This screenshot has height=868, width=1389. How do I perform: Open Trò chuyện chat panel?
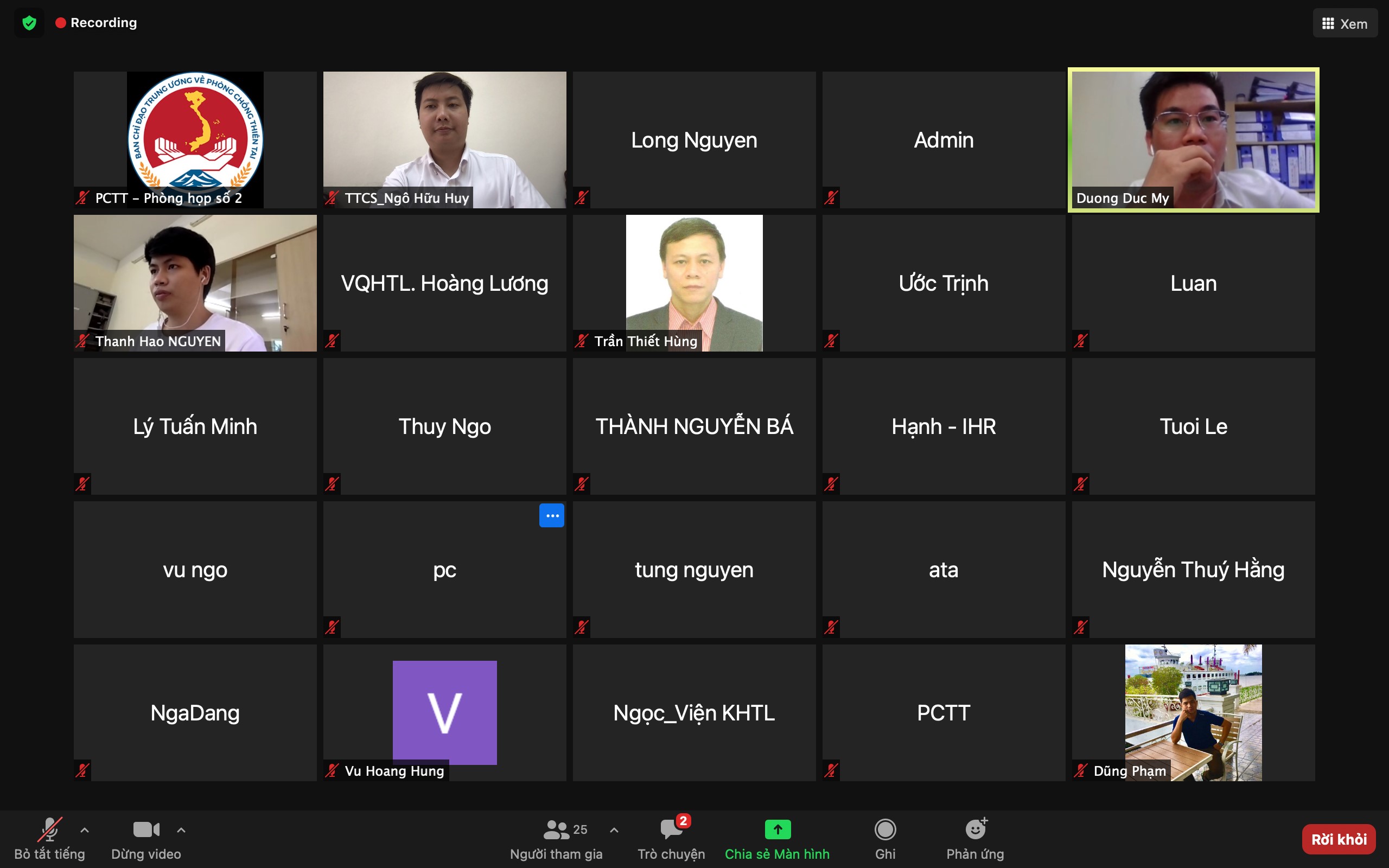671,839
